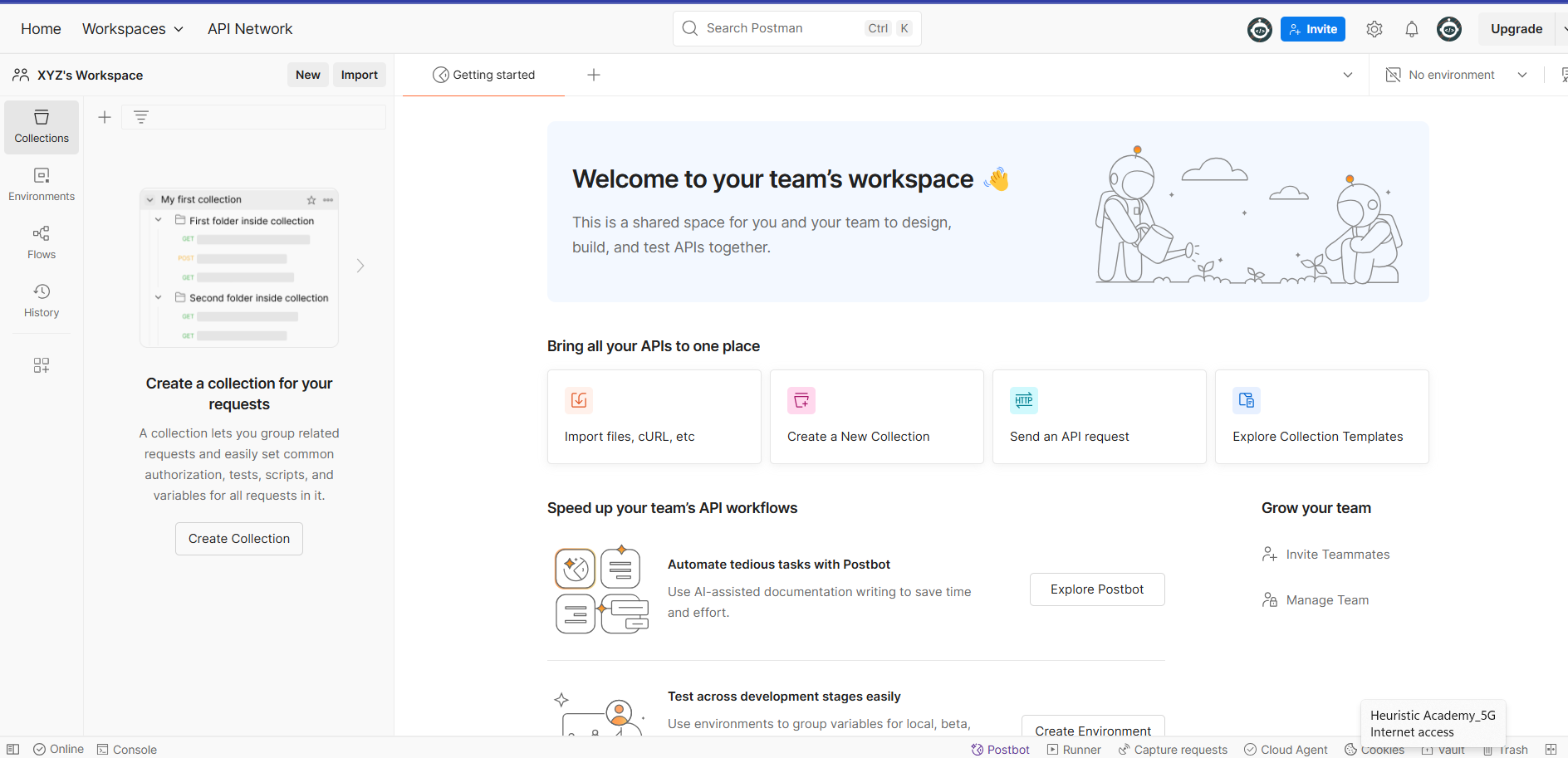Toggle the sidebar layout icon in status bar
The image size is (1568, 758).
(13, 749)
